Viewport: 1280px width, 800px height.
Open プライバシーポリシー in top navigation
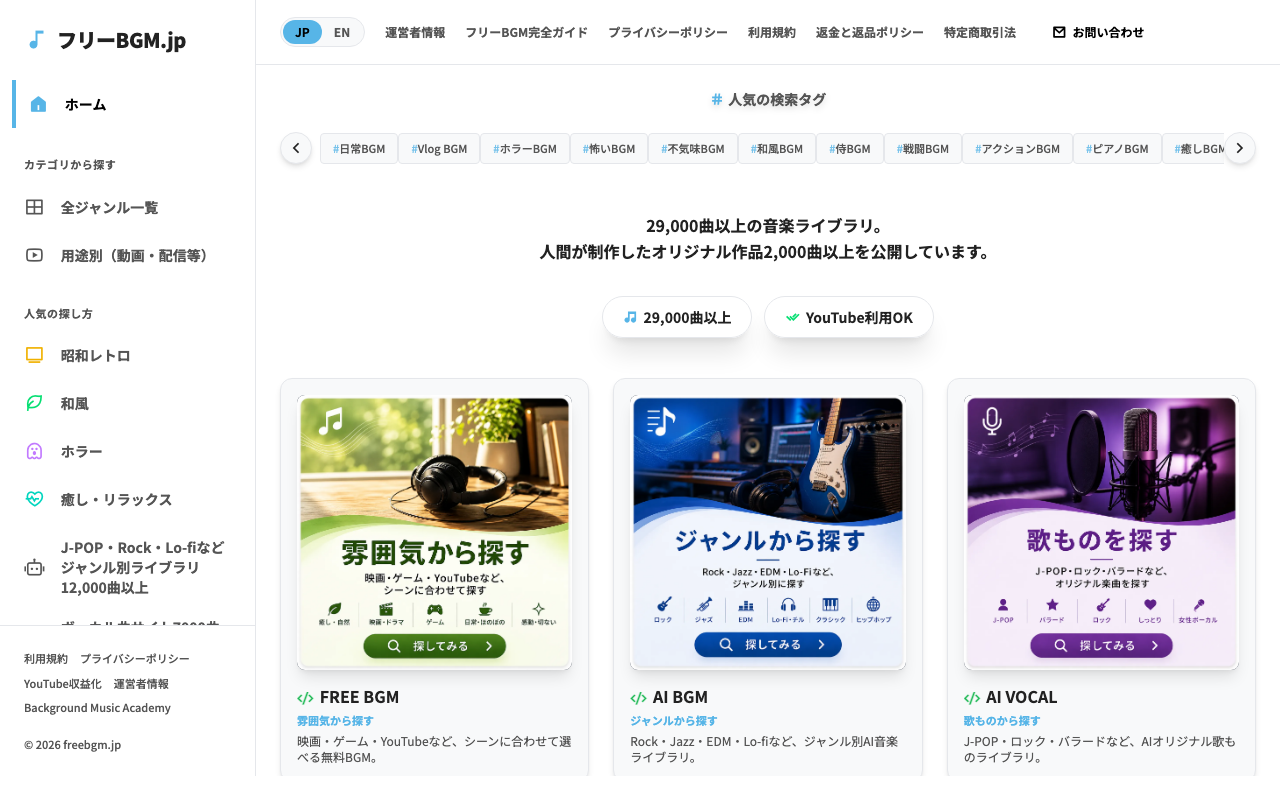[x=668, y=32]
